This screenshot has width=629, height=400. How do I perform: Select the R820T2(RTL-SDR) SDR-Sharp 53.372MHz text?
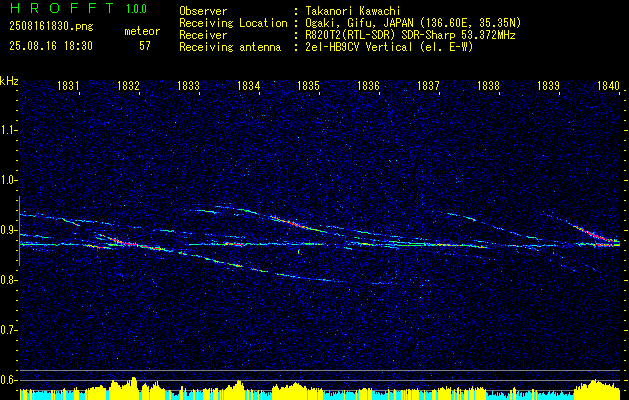pyautogui.click(x=410, y=35)
